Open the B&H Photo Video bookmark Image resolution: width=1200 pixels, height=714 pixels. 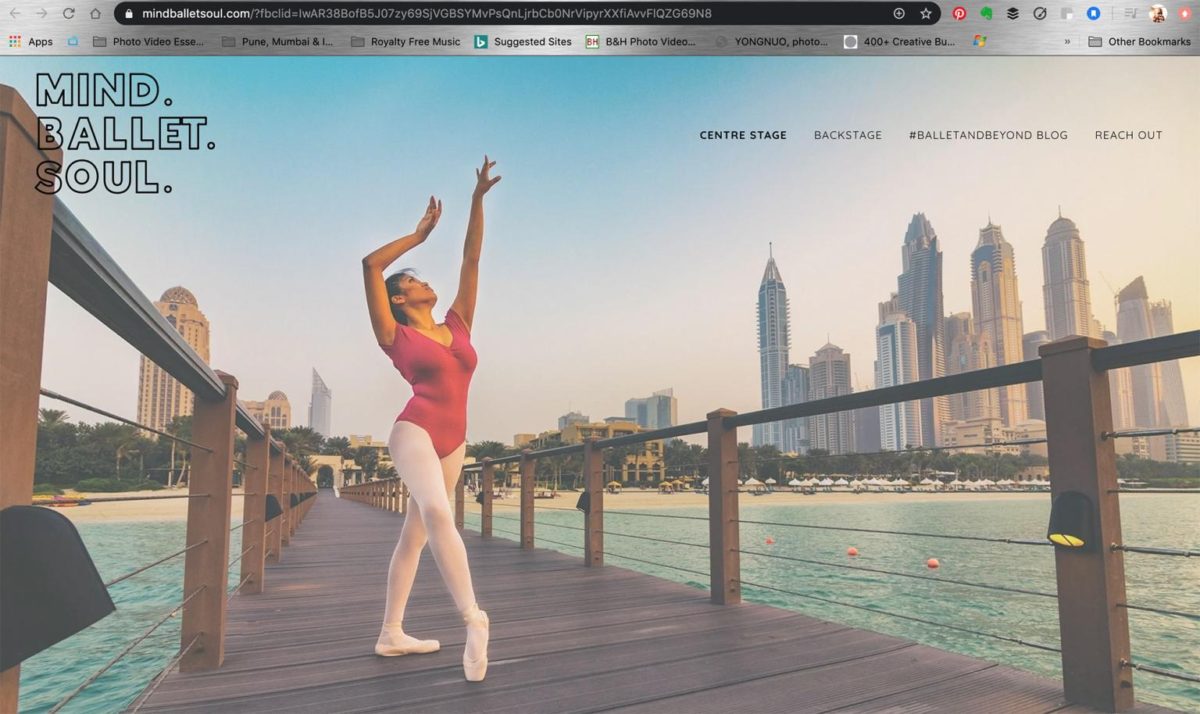(641, 41)
